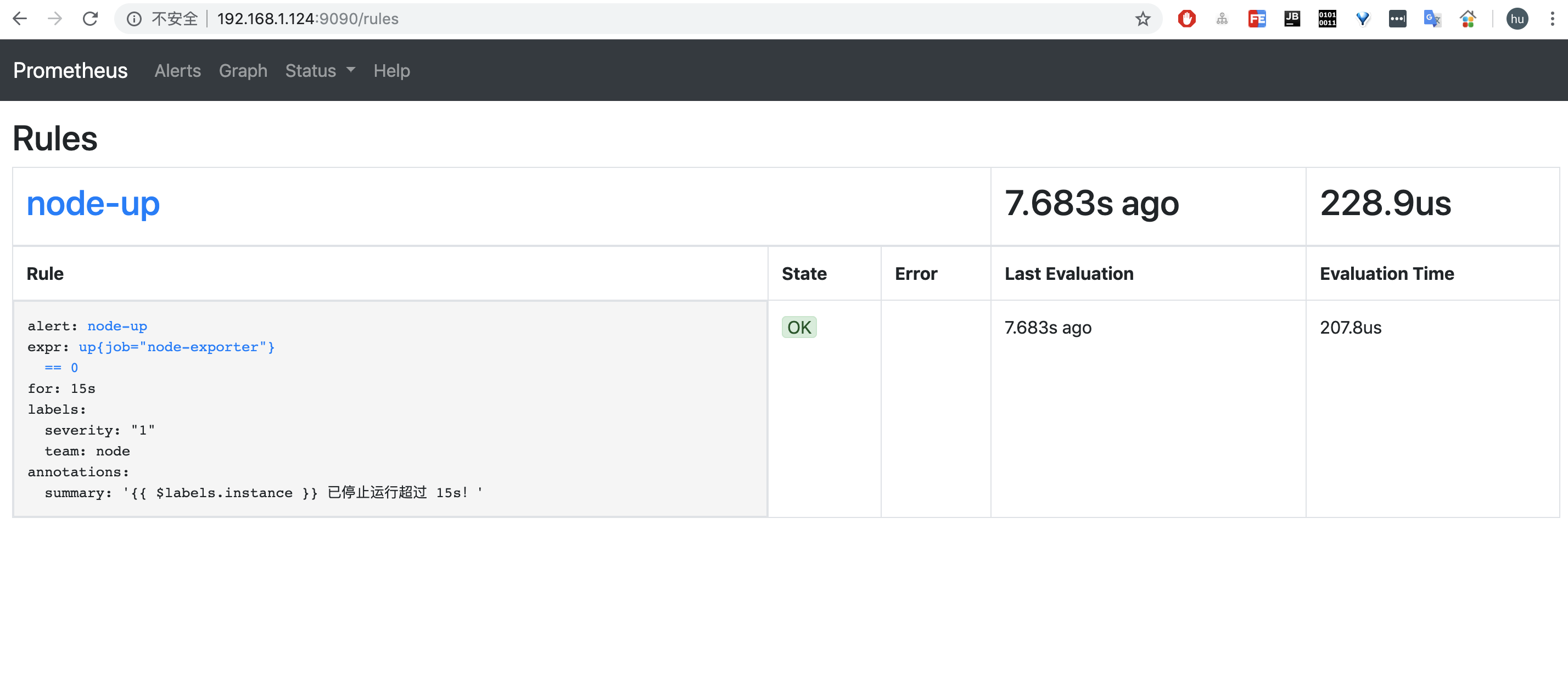Click the binary code extension icon
The height and width of the screenshot is (698, 1568).
(x=1326, y=19)
